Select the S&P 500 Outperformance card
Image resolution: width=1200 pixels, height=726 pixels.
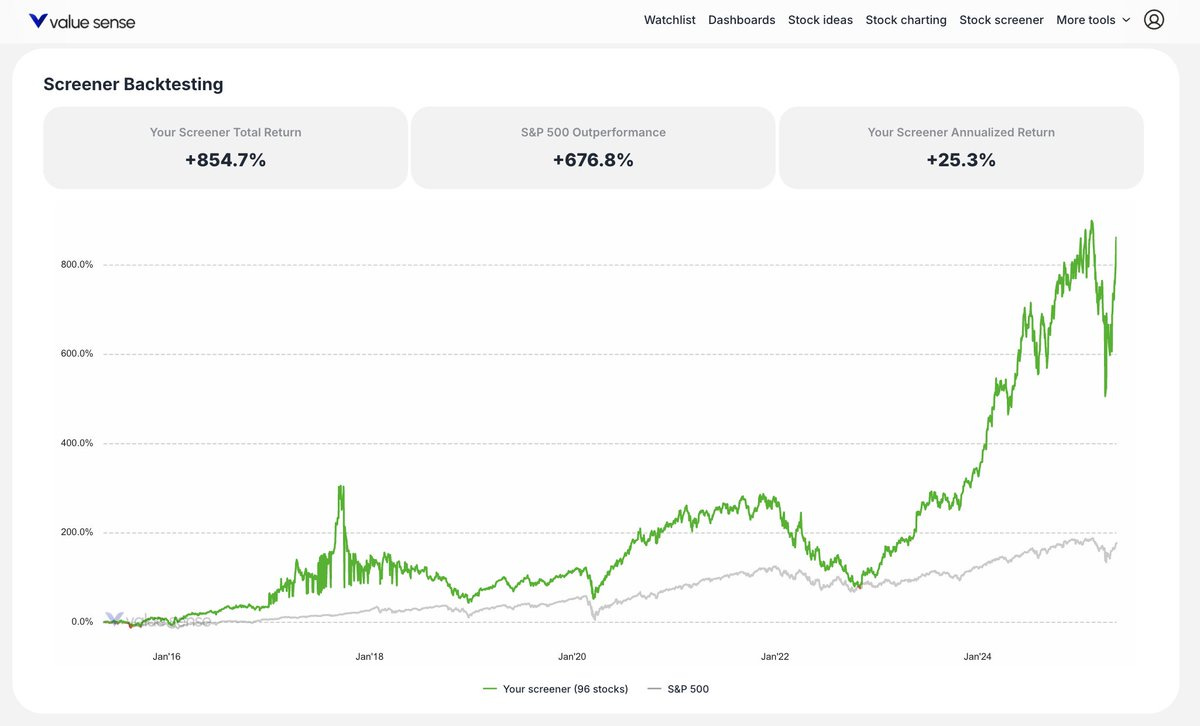tap(592, 146)
